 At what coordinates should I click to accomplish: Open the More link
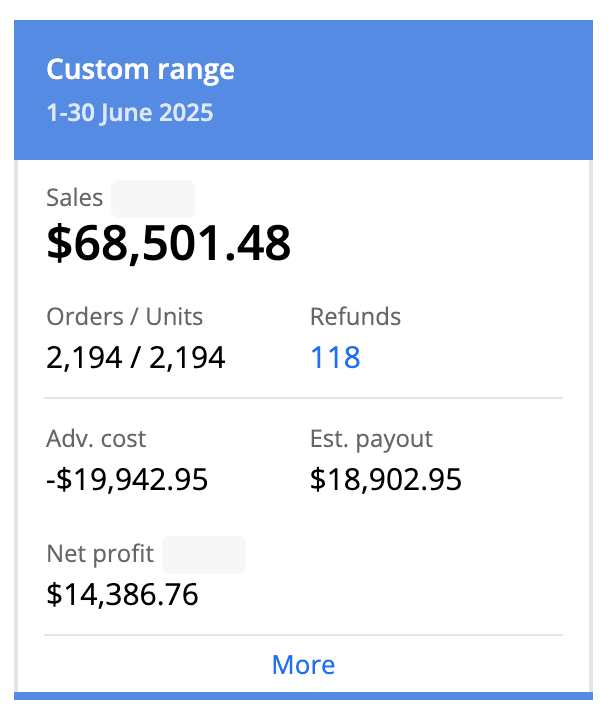(x=303, y=665)
